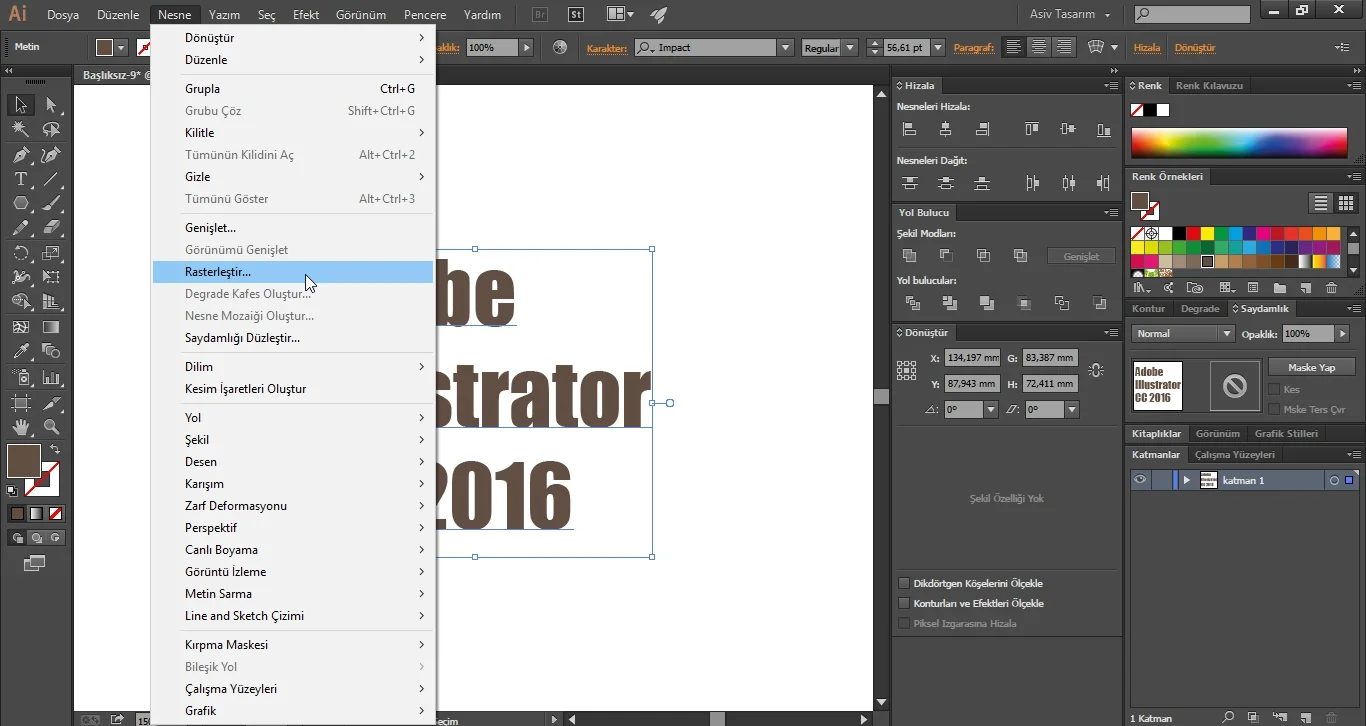Choose Rasterleştir... from the Nesne menu
1366x726 pixels.
coord(293,272)
